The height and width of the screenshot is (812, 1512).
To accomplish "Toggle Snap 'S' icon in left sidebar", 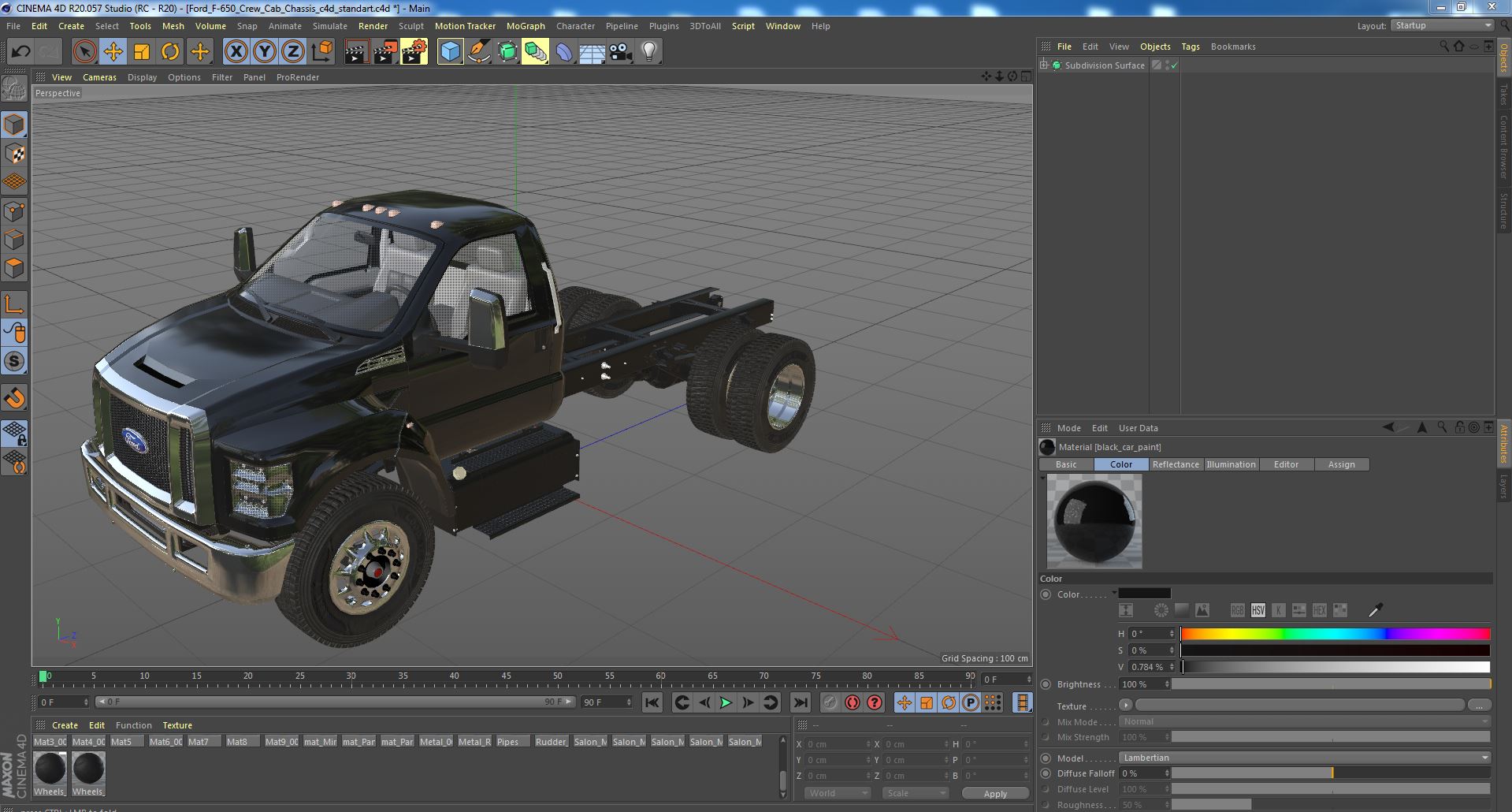I will 14,362.
